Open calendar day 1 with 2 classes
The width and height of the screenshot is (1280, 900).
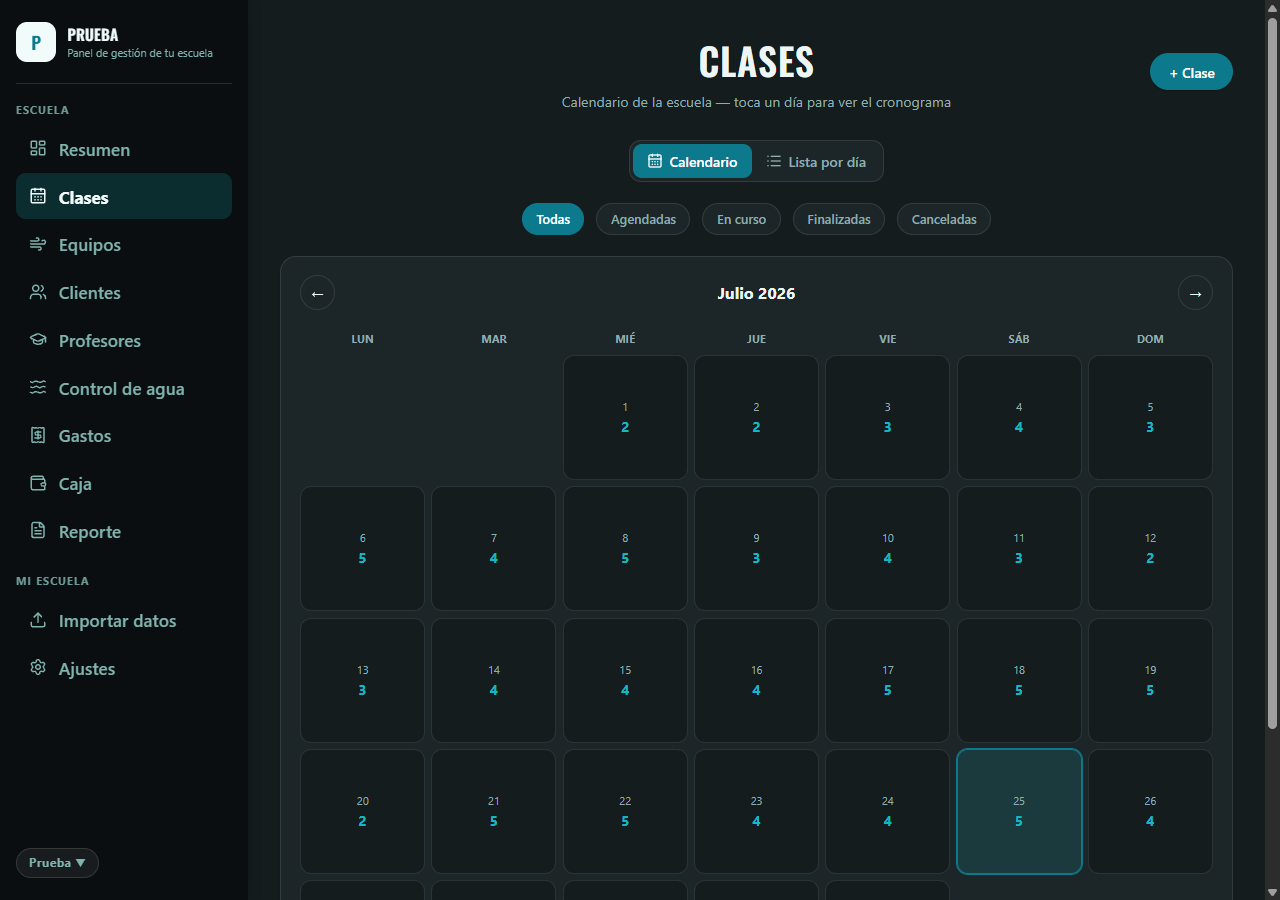pos(625,417)
